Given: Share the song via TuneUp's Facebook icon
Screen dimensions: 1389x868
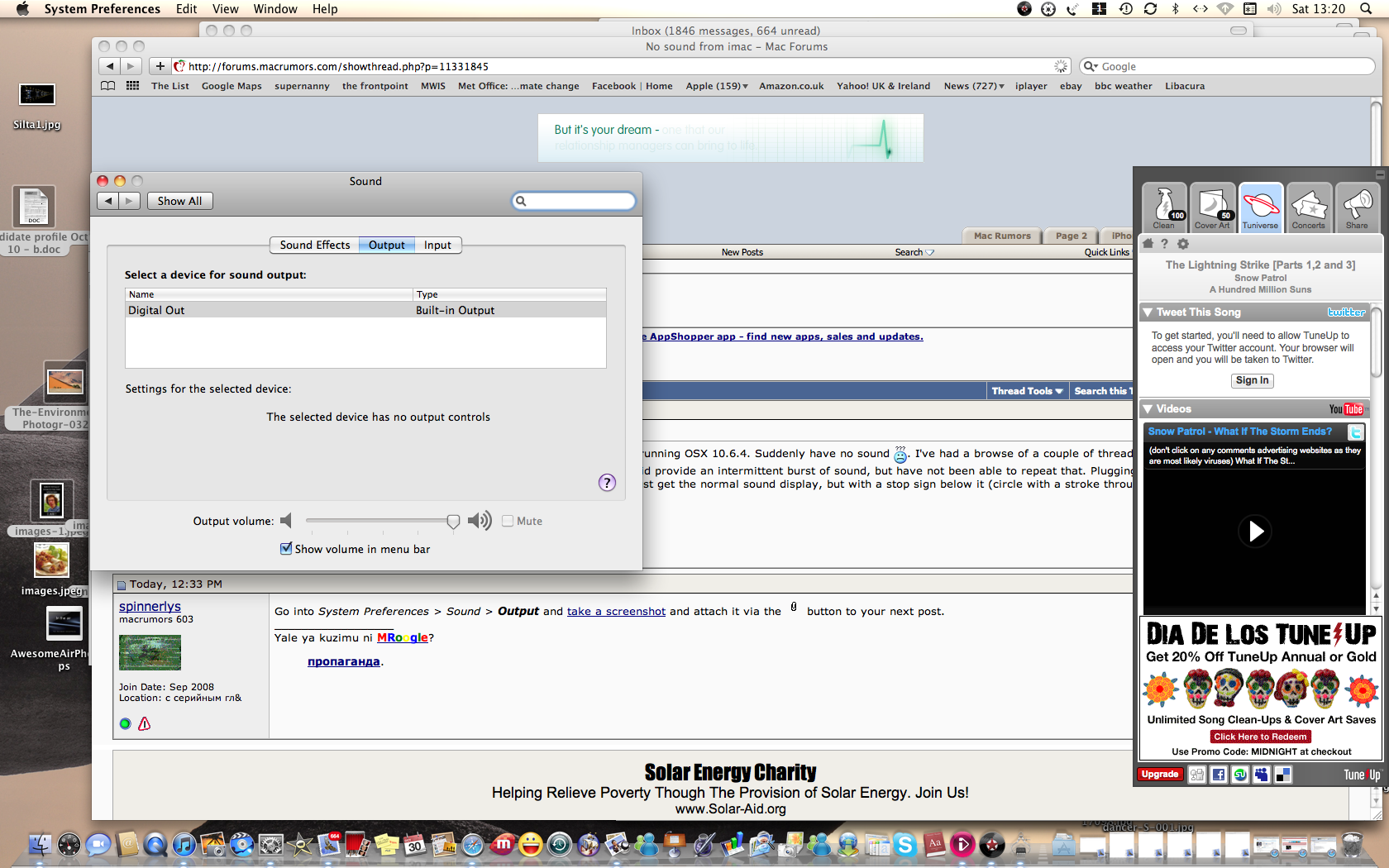Looking at the screenshot, I should pyautogui.click(x=1218, y=775).
